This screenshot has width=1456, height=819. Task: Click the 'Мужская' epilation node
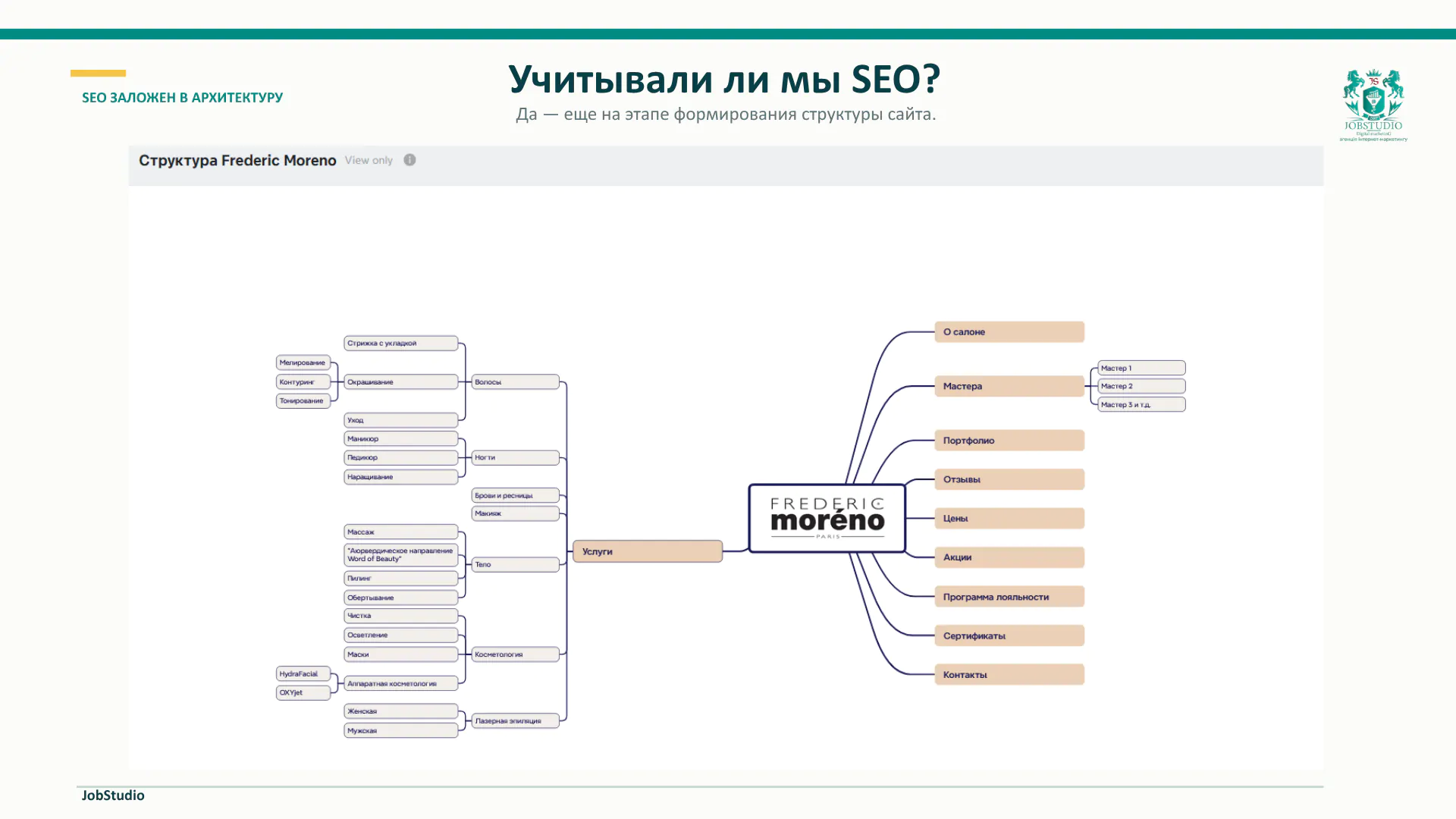coord(401,731)
